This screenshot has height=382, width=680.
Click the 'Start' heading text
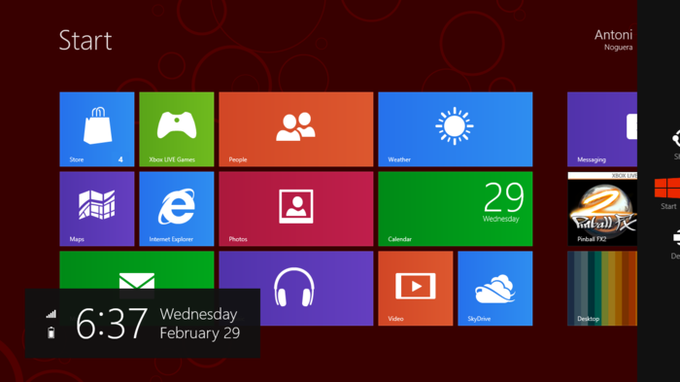[85, 41]
